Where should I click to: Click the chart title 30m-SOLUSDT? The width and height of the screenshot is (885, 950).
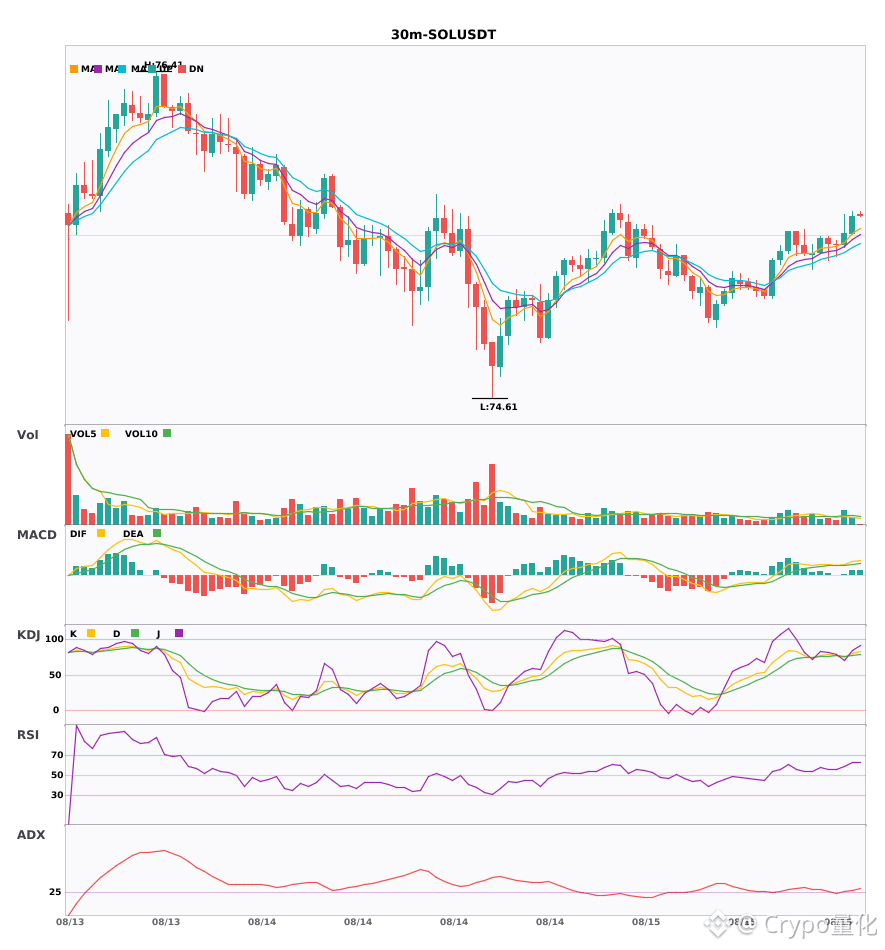click(443, 35)
